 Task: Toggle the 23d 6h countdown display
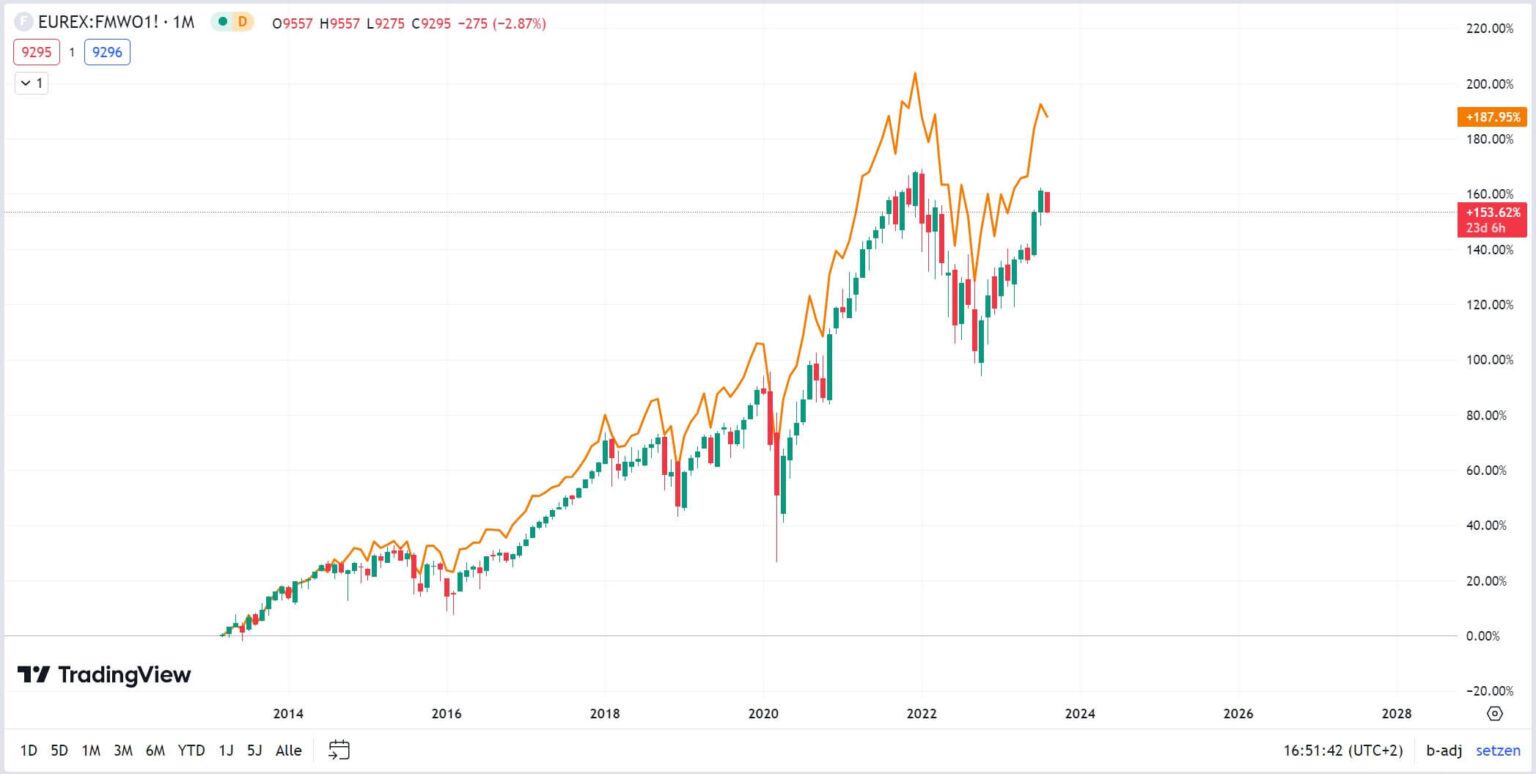[x=1489, y=227]
